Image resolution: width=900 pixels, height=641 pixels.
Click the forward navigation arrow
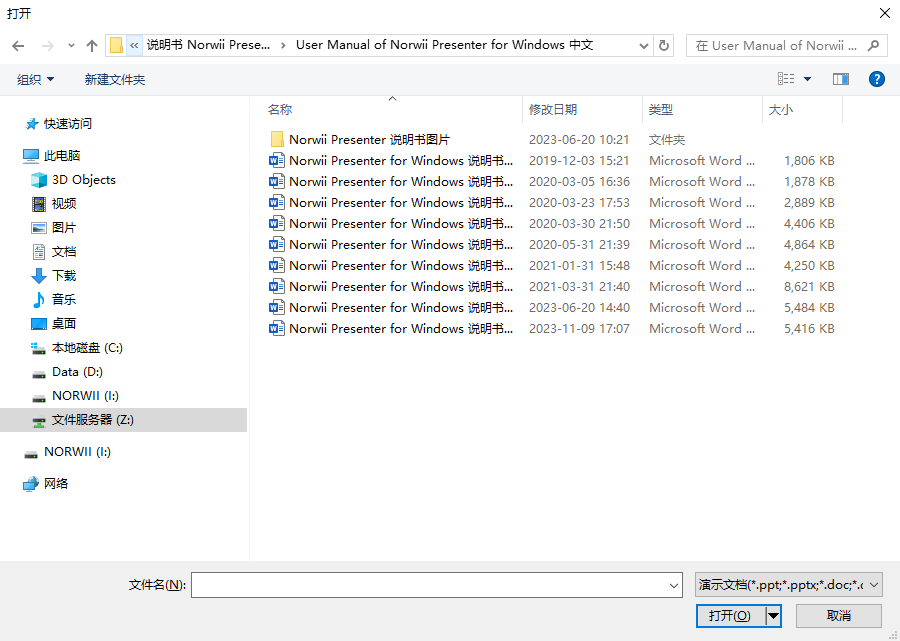[48, 46]
